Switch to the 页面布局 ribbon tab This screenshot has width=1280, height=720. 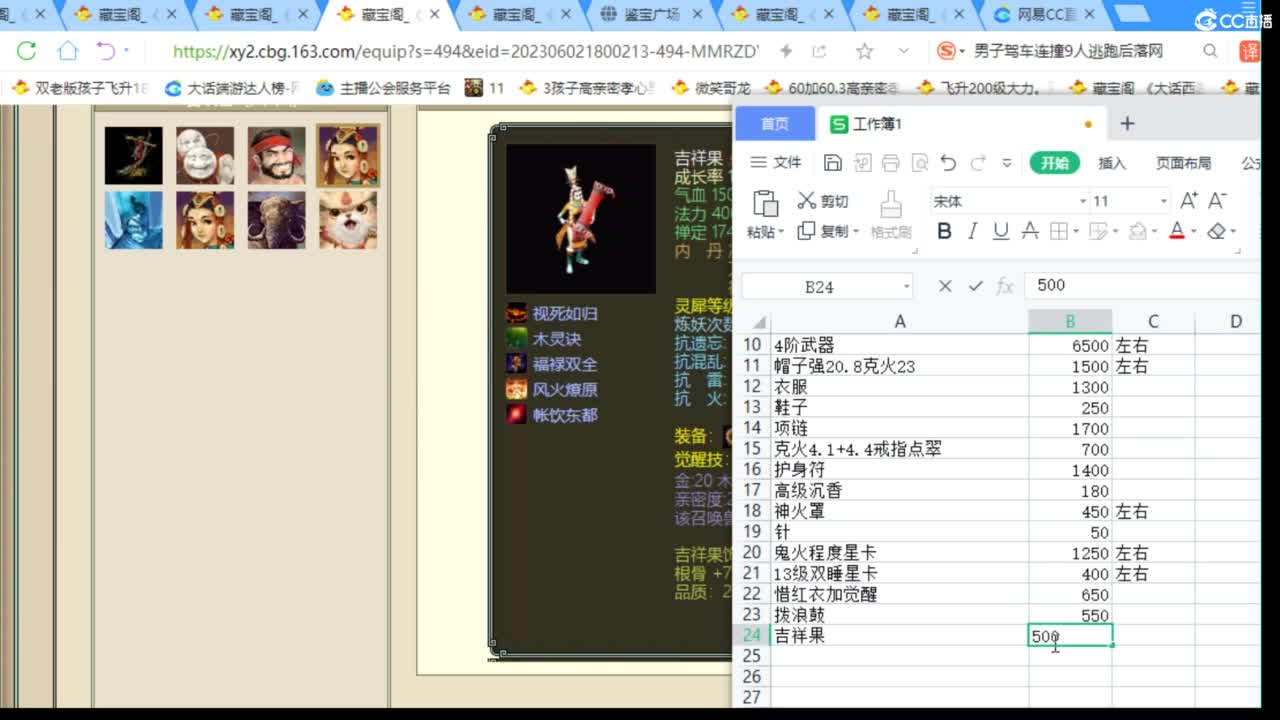[x=1183, y=163]
